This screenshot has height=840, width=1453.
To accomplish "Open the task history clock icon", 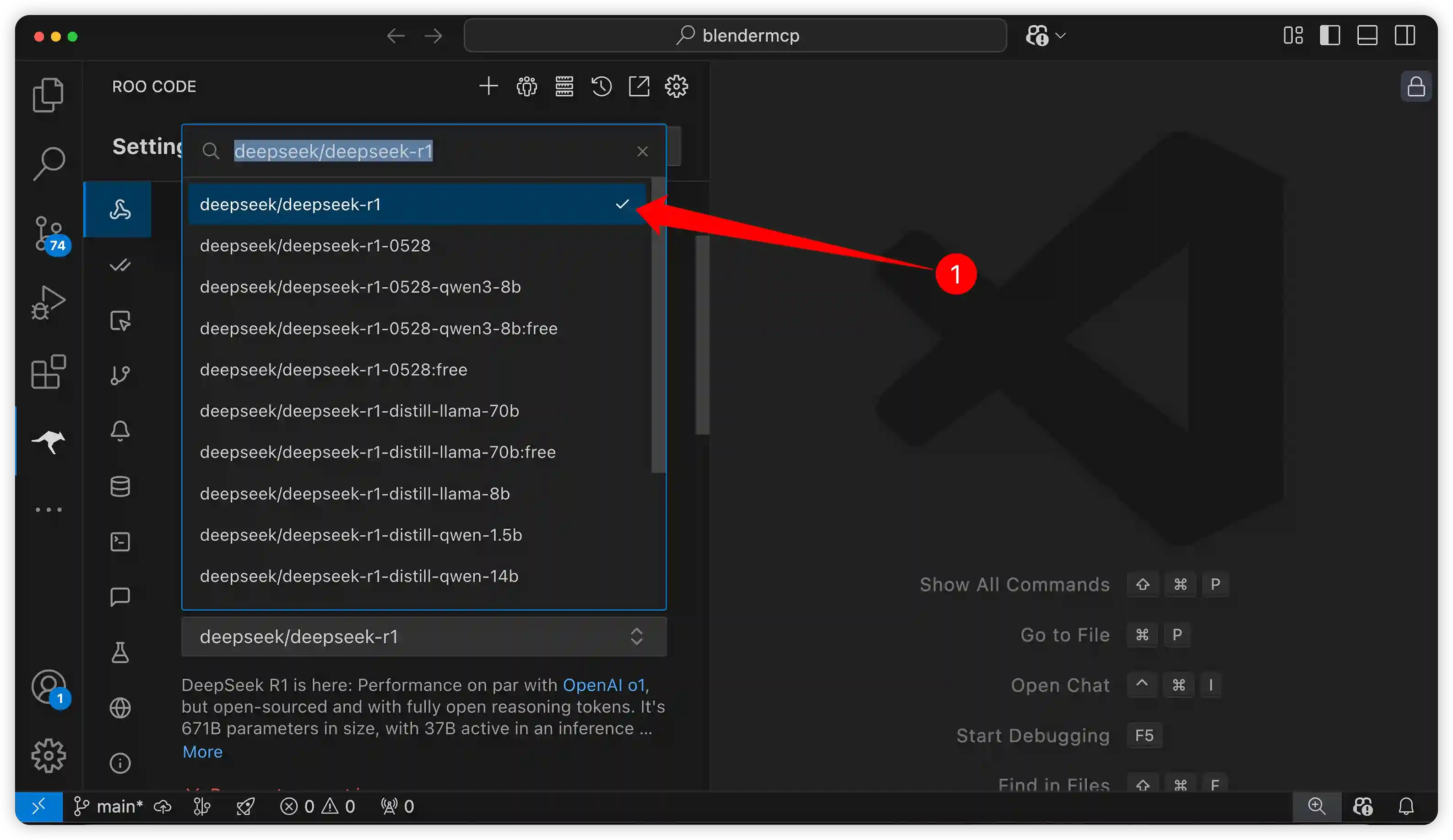I will click(602, 86).
